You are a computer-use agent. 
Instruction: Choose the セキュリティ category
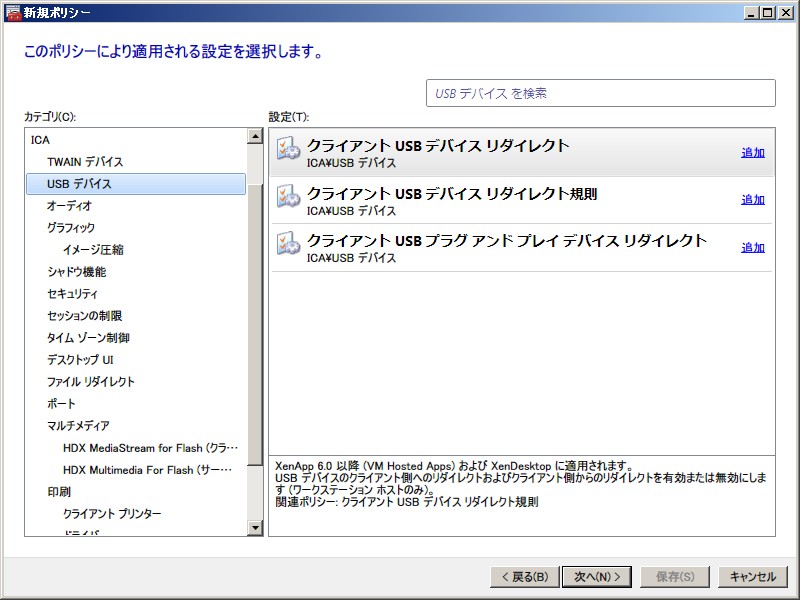pyautogui.click(x=72, y=294)
